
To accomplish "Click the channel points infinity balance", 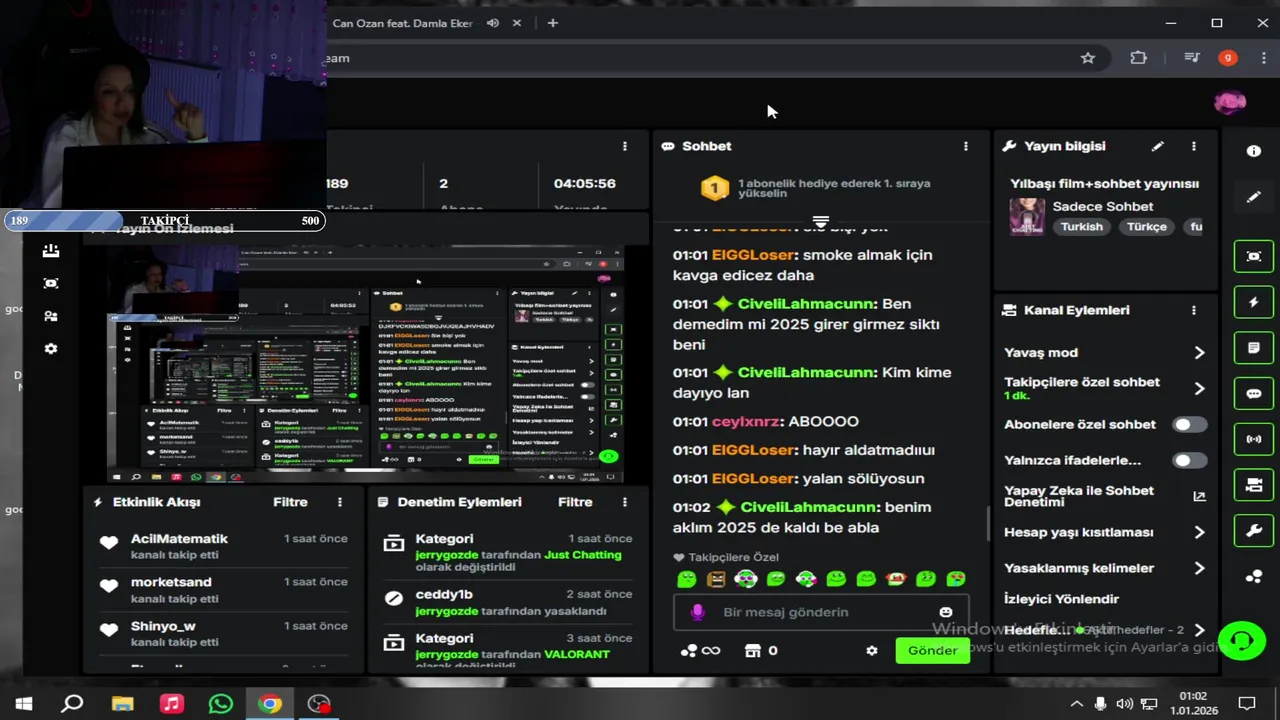I will 700,651.
